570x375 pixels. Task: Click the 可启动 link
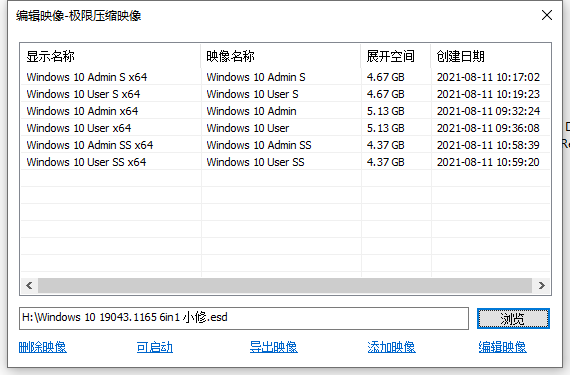(154, 347)
